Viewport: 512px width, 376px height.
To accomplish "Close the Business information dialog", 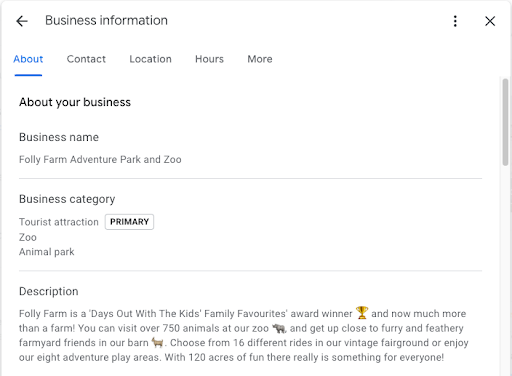I will (x=490, y=21).
